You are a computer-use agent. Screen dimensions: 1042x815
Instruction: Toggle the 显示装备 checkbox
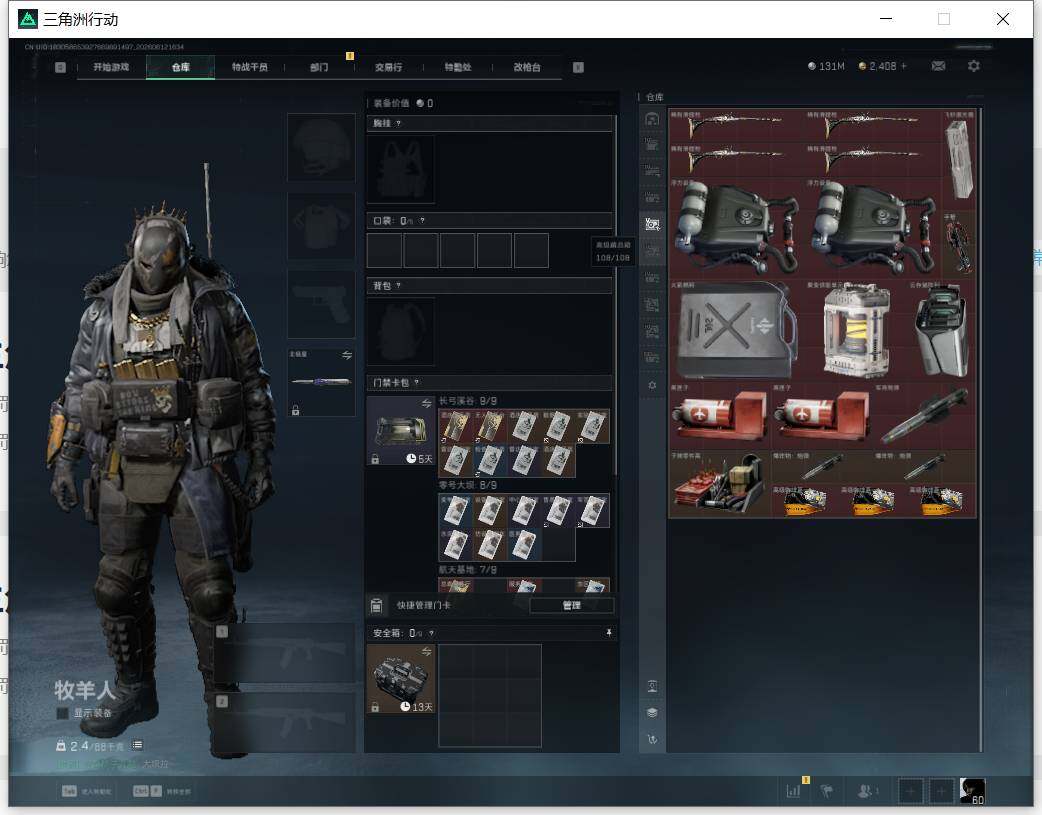(x=62, y=713)
